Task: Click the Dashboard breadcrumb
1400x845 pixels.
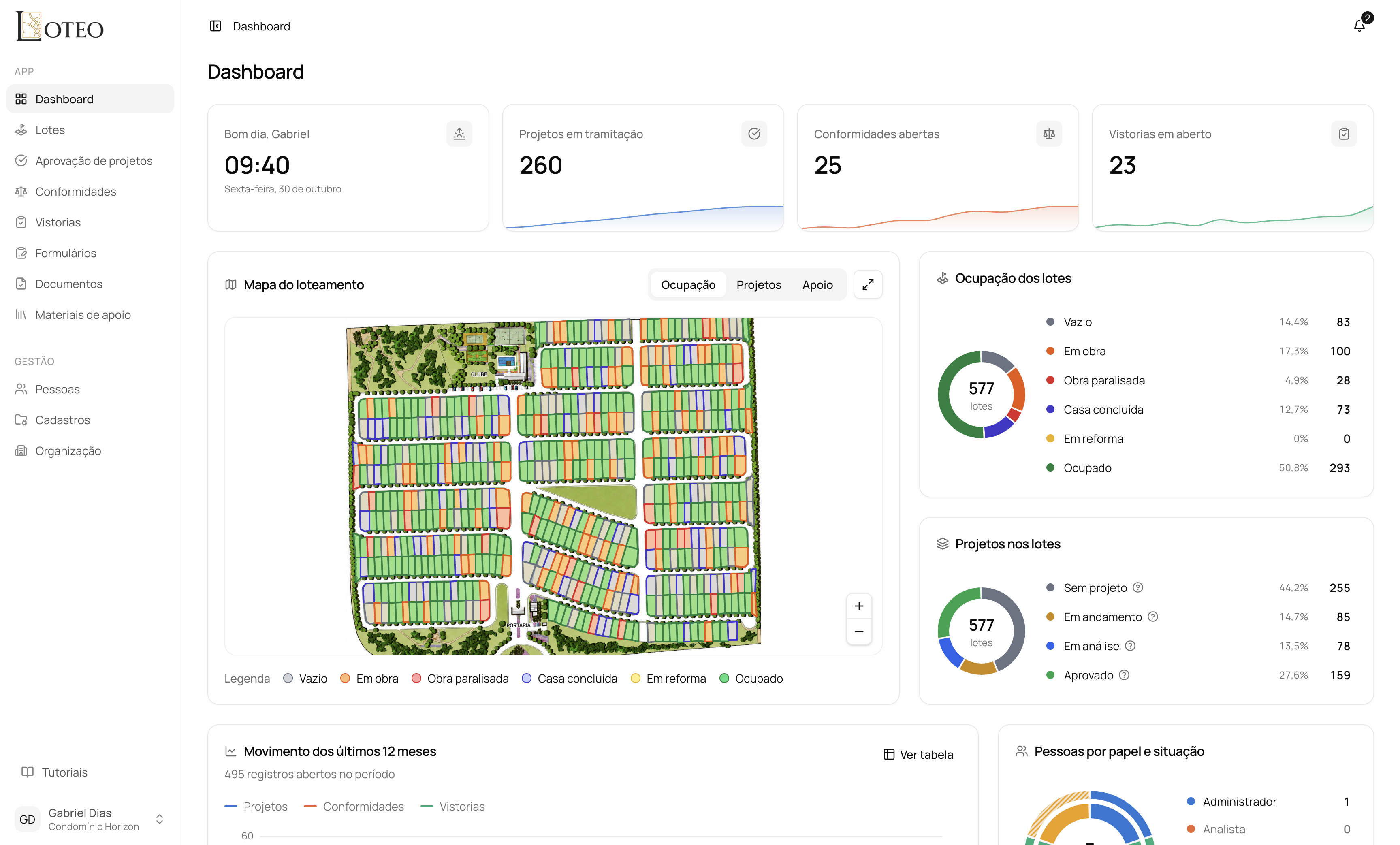Action: (261, 26)
